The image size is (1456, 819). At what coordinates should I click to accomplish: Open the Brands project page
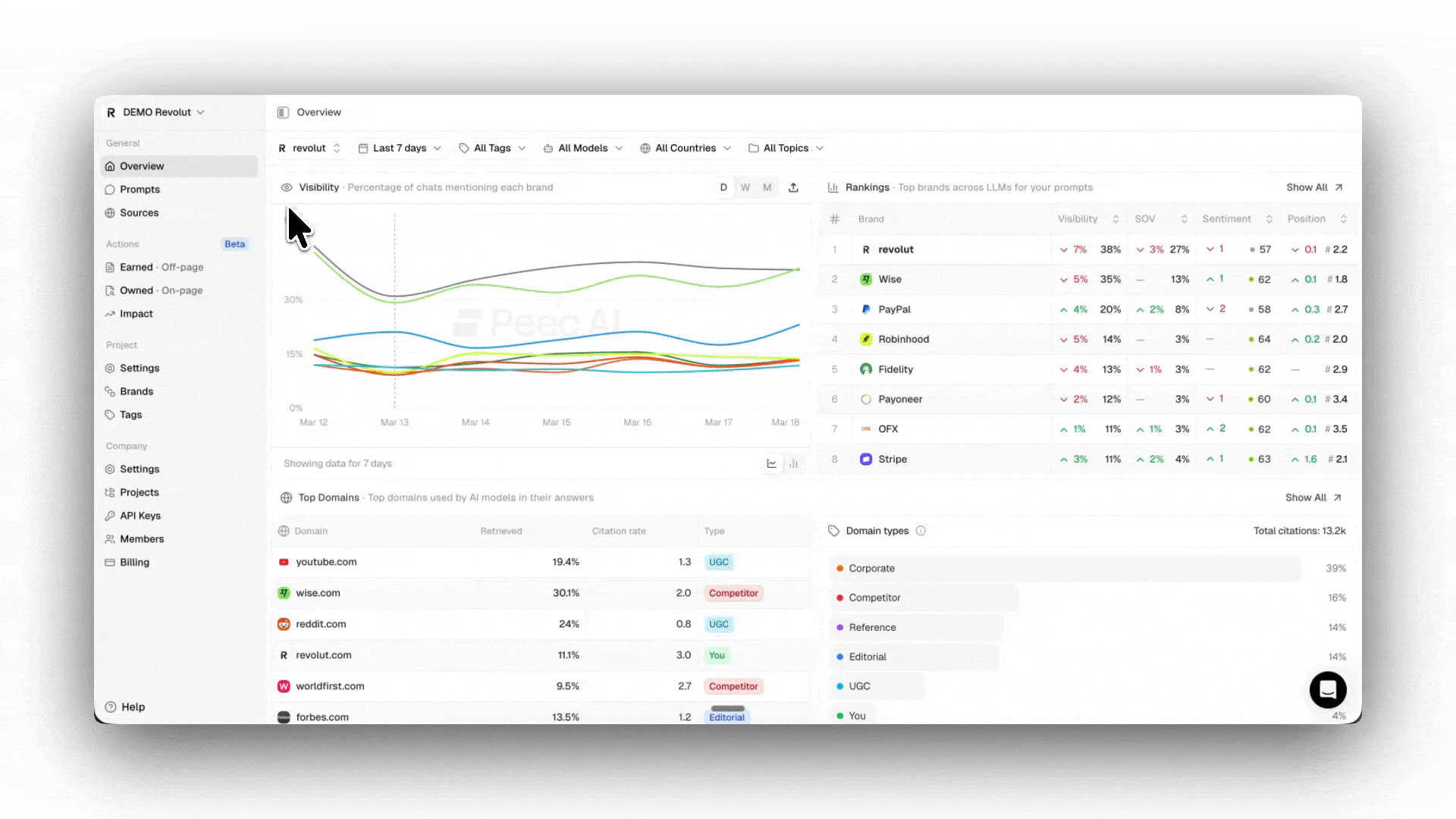pos(179,391)
